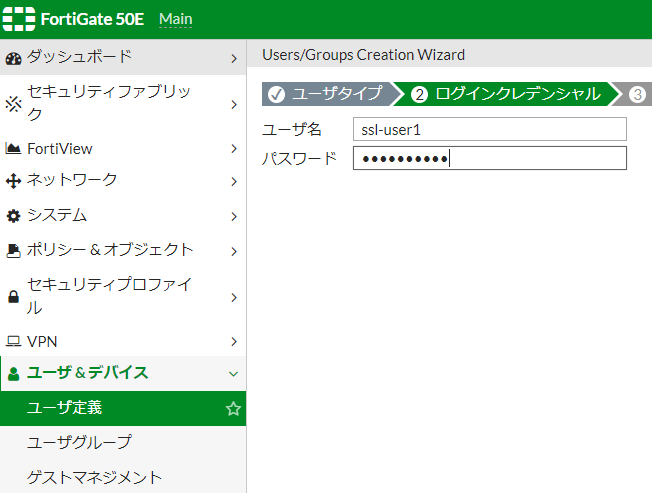Open the Main VDOM link
Viewport: 652px width, 493px height.
(x=175, y=19)
